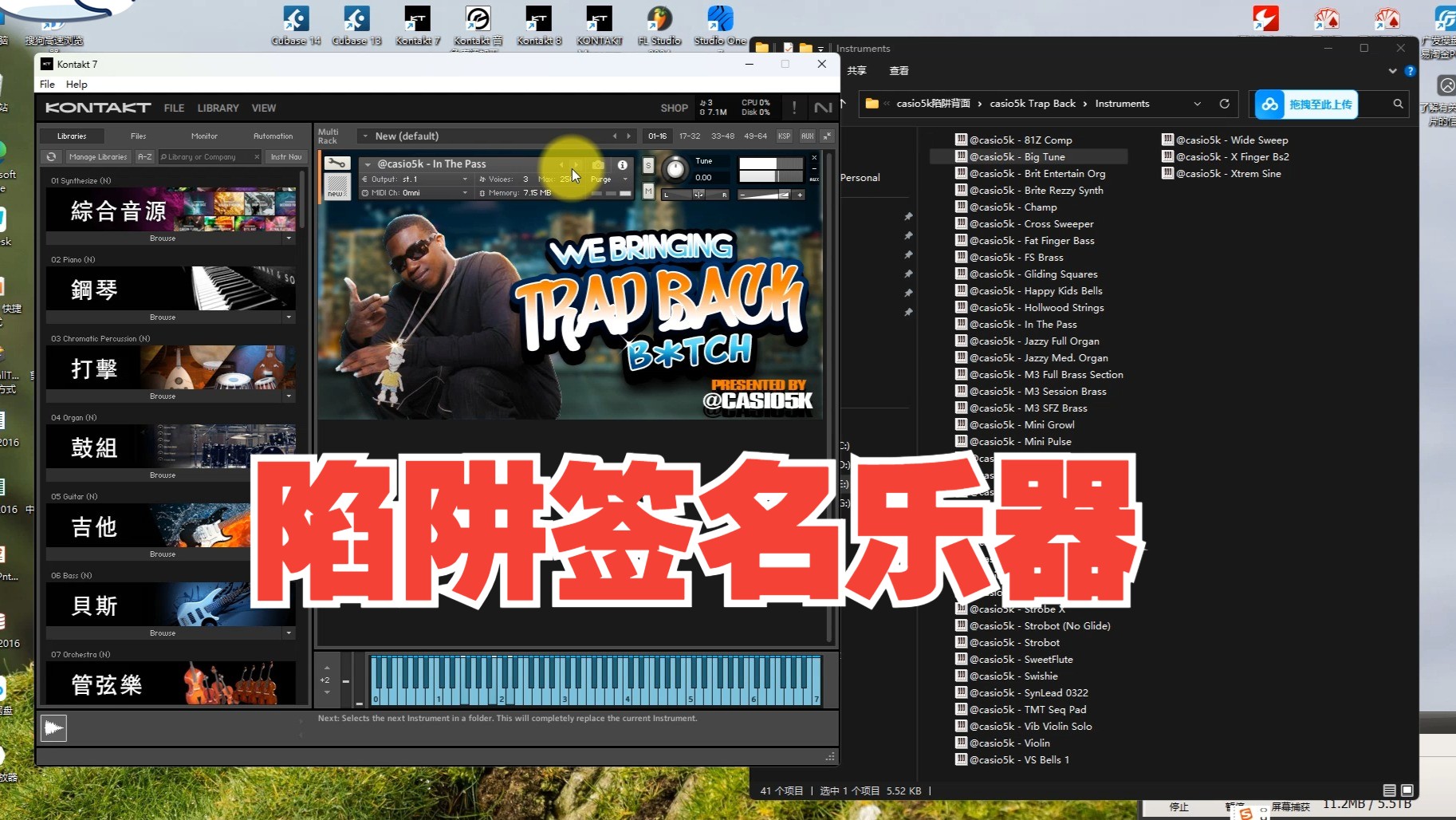Screen dimensions: 1456x820
Task: Solo the In The Pass instrument
Action: [x=647, y=165]
